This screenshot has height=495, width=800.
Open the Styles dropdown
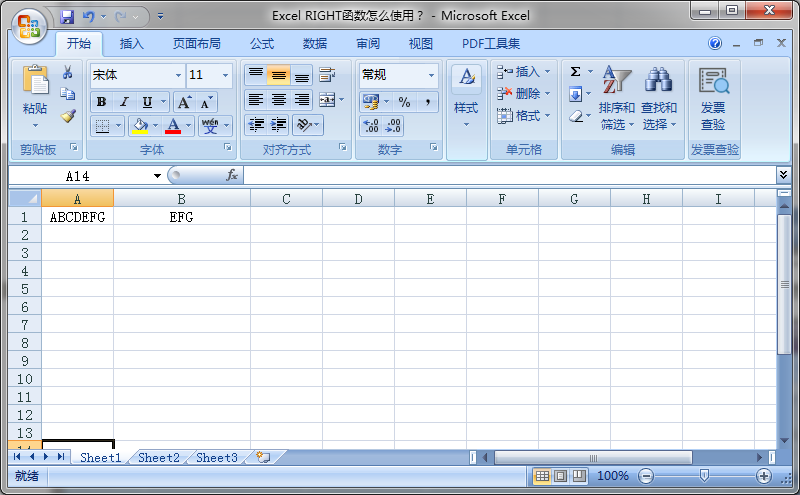click(x=466, y=97)
